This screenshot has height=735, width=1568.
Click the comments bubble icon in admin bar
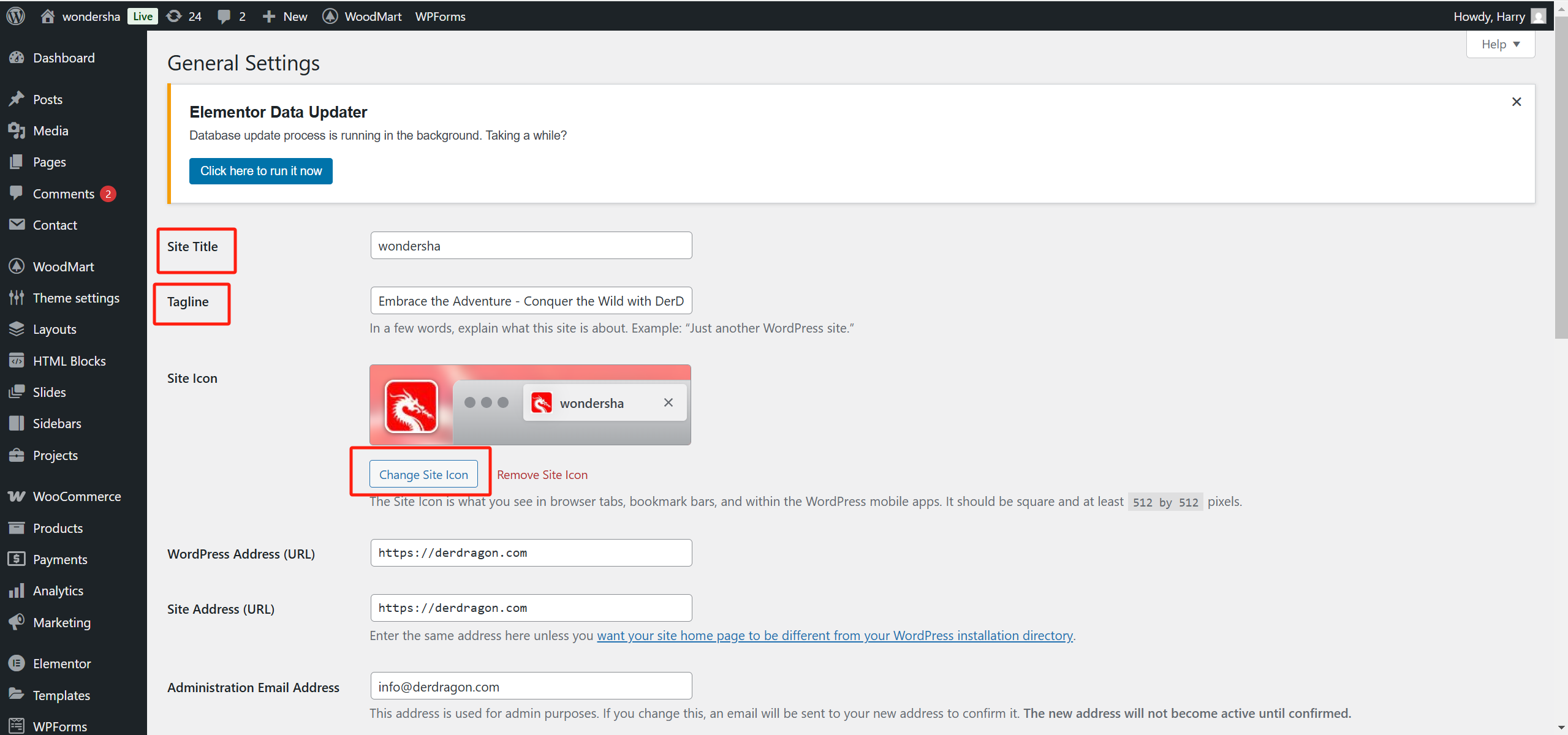coord(224,16)
